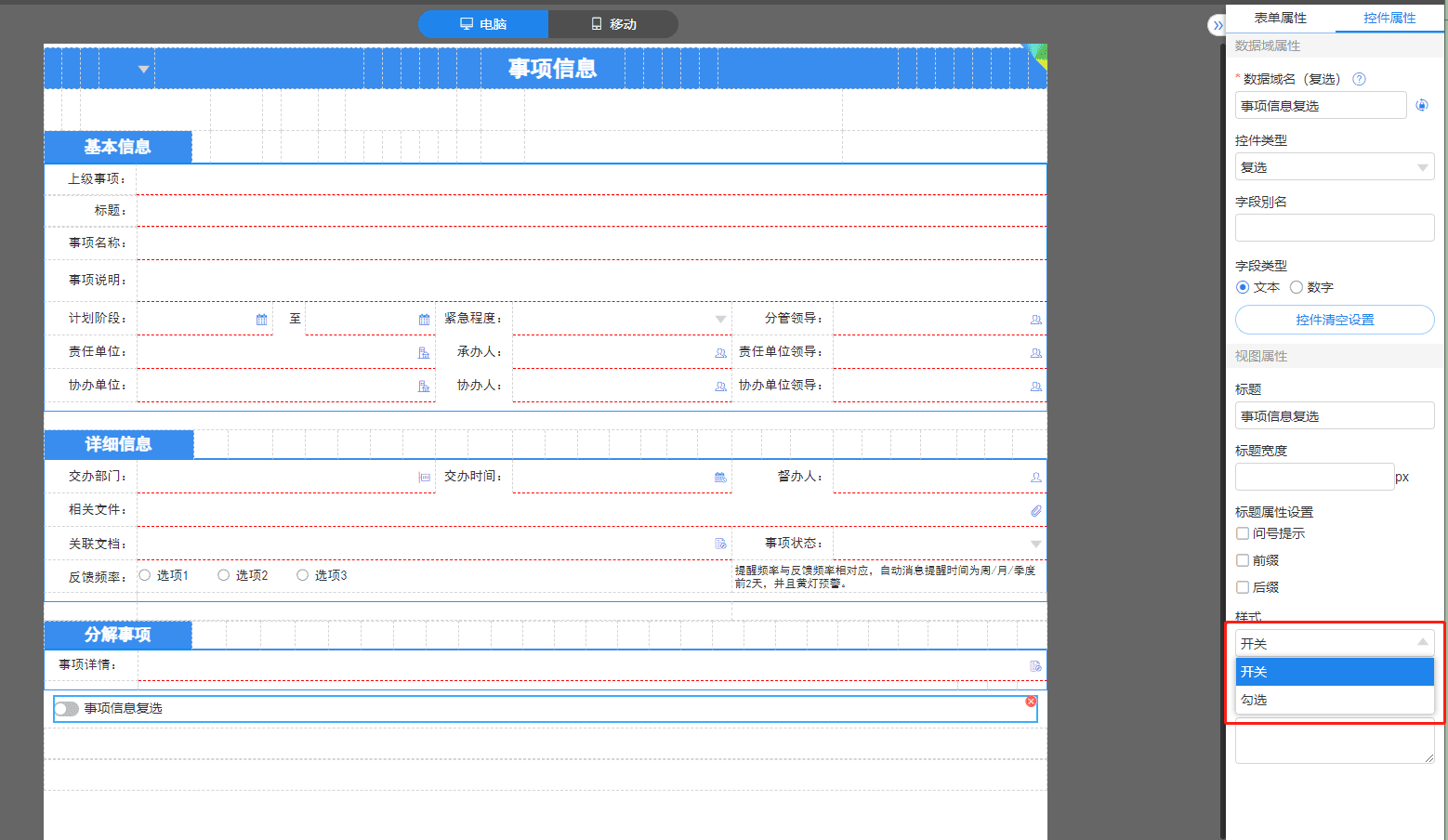Click the person picker icon for 督办人
1448x840 pixels.
(x=1035, y=478)
